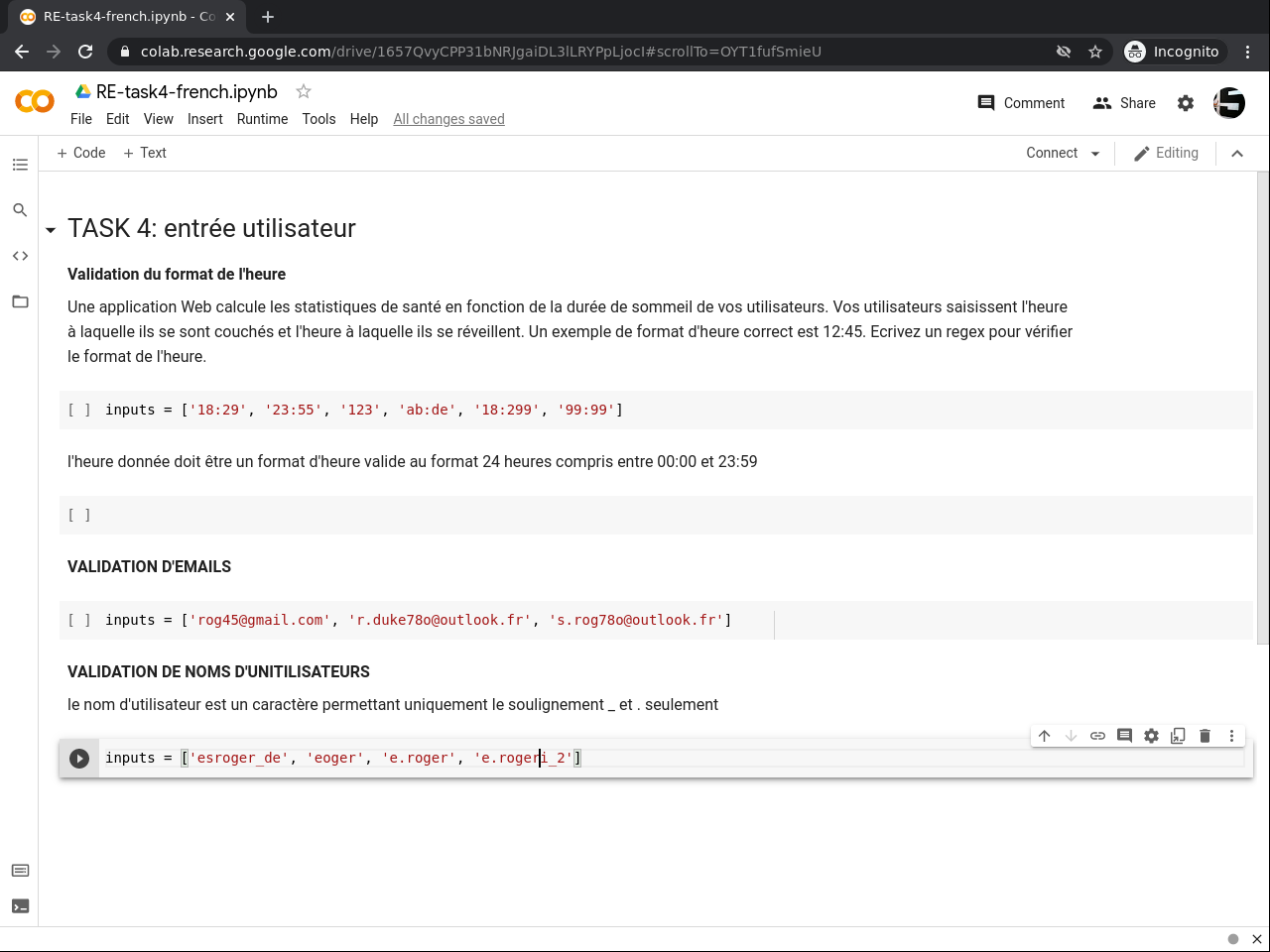Open the three-dot cell options menu

(1231, 736)
